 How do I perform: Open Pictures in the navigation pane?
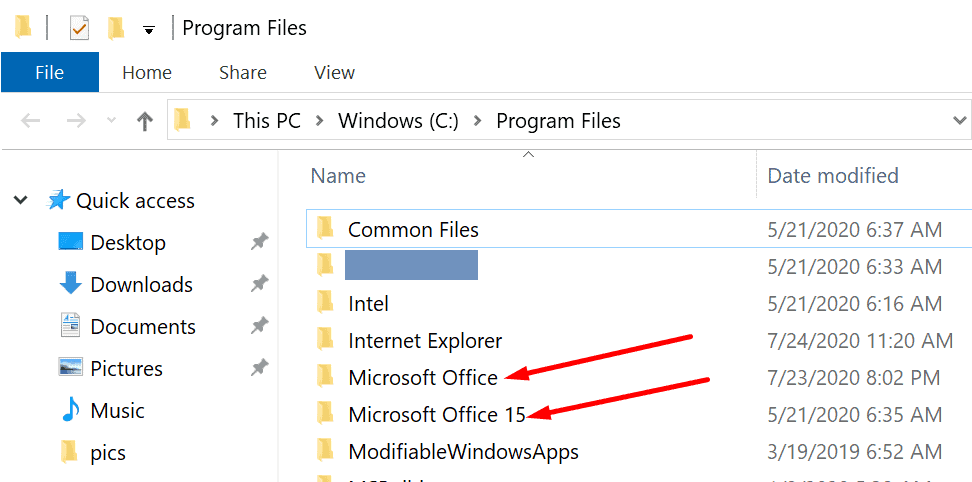(x=126, y=369)
